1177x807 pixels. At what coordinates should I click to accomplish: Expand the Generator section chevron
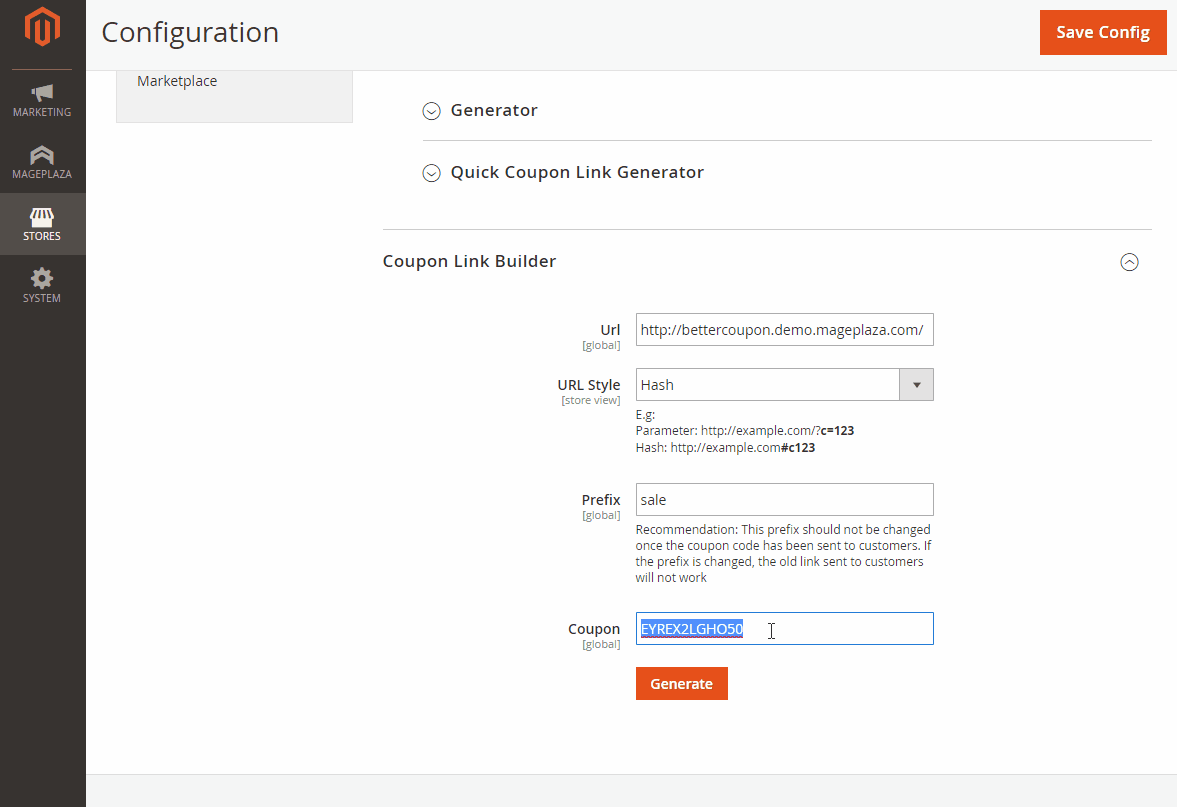tap(431, 111)
